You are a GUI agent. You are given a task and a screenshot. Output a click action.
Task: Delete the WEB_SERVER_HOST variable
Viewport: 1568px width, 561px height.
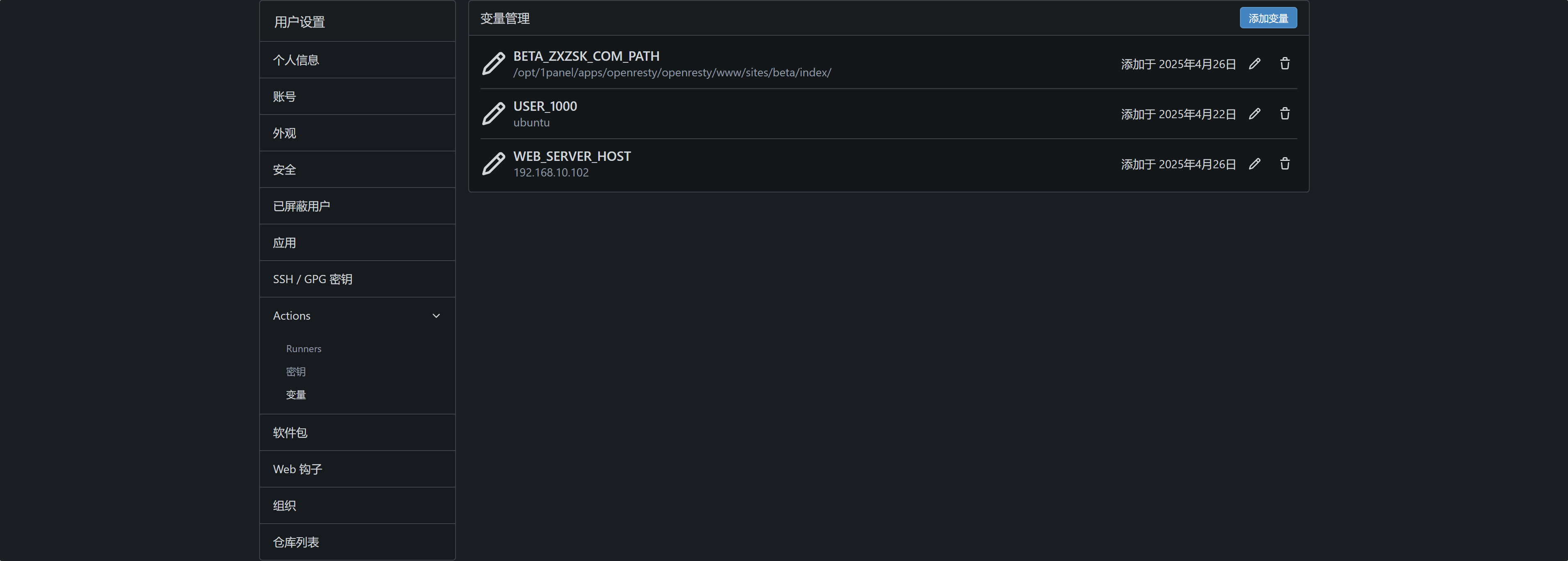(1284, 164)
